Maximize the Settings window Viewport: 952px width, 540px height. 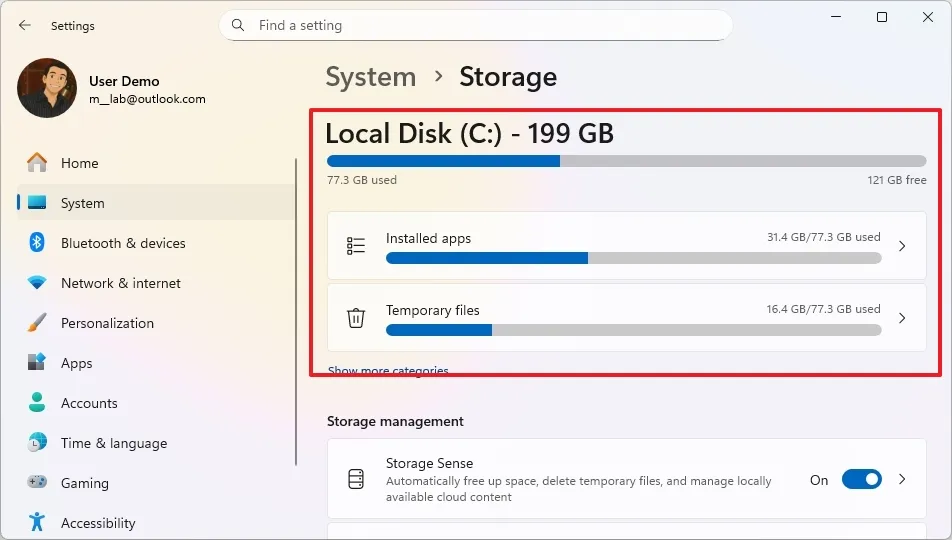click(x=882, y=17)
